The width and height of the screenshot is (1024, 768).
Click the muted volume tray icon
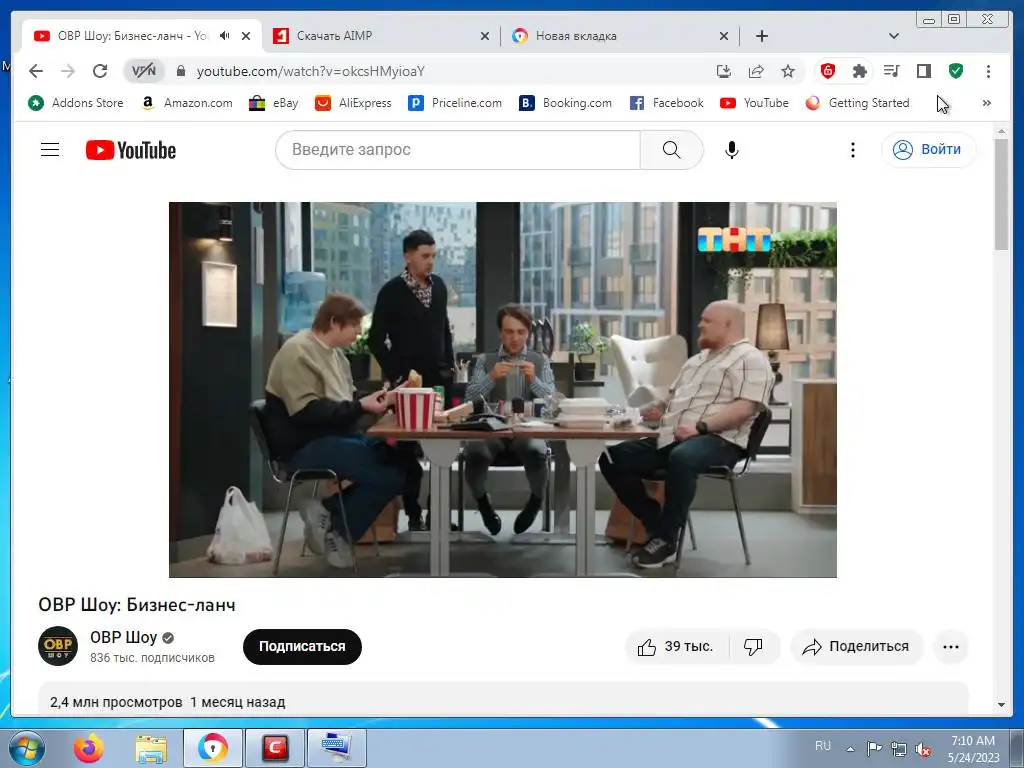(x=923, y=749)
